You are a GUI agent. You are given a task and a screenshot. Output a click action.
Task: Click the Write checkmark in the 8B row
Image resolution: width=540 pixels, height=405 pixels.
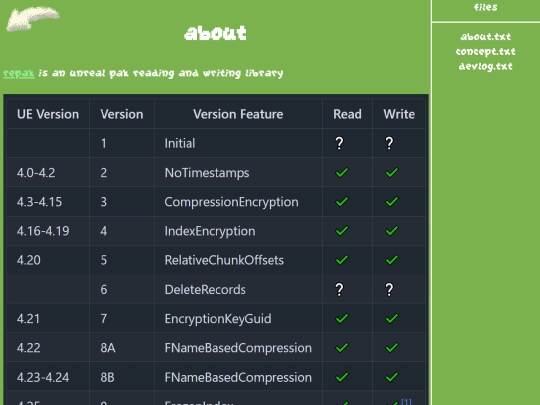[392, 377]
